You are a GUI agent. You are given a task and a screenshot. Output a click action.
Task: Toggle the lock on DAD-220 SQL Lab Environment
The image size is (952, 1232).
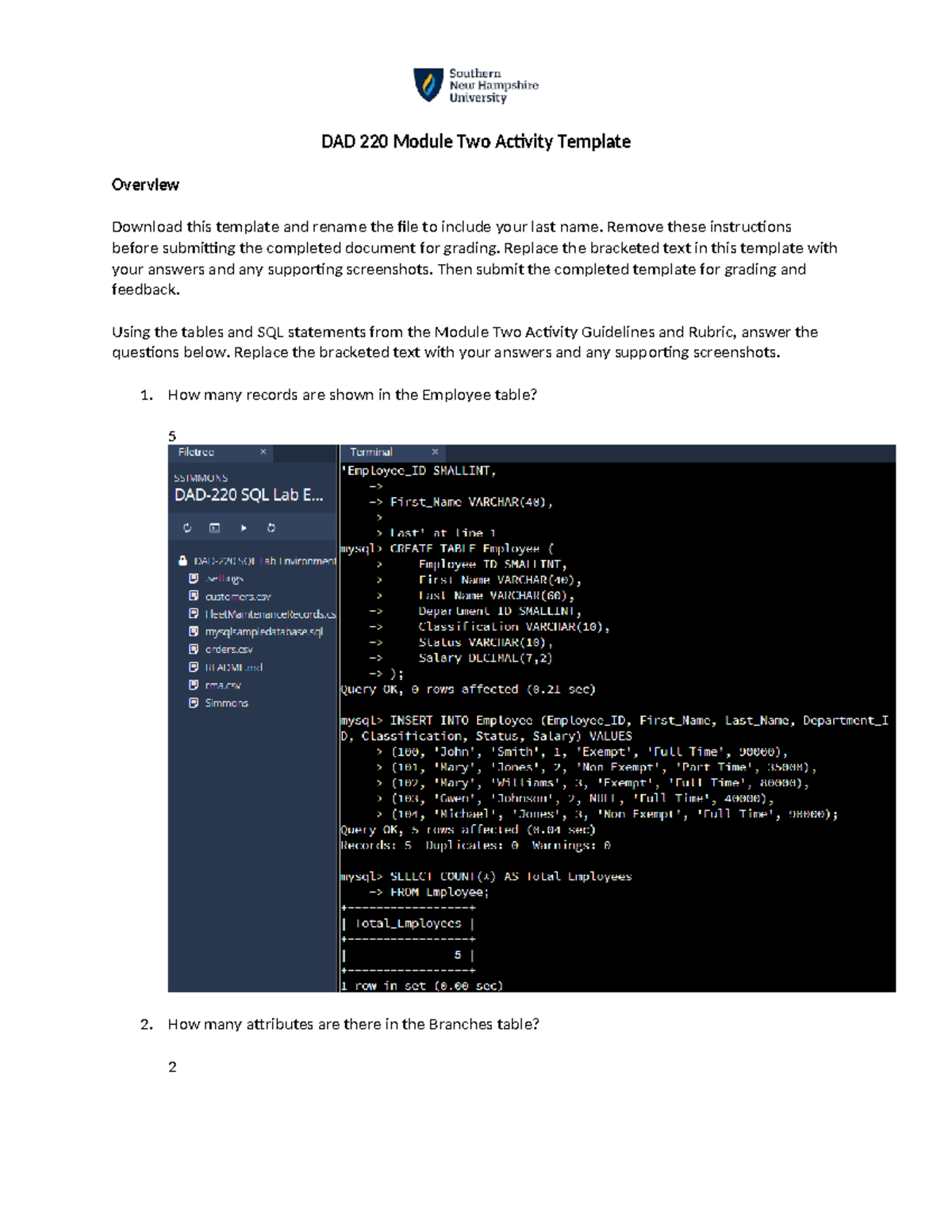pos(183,561)
